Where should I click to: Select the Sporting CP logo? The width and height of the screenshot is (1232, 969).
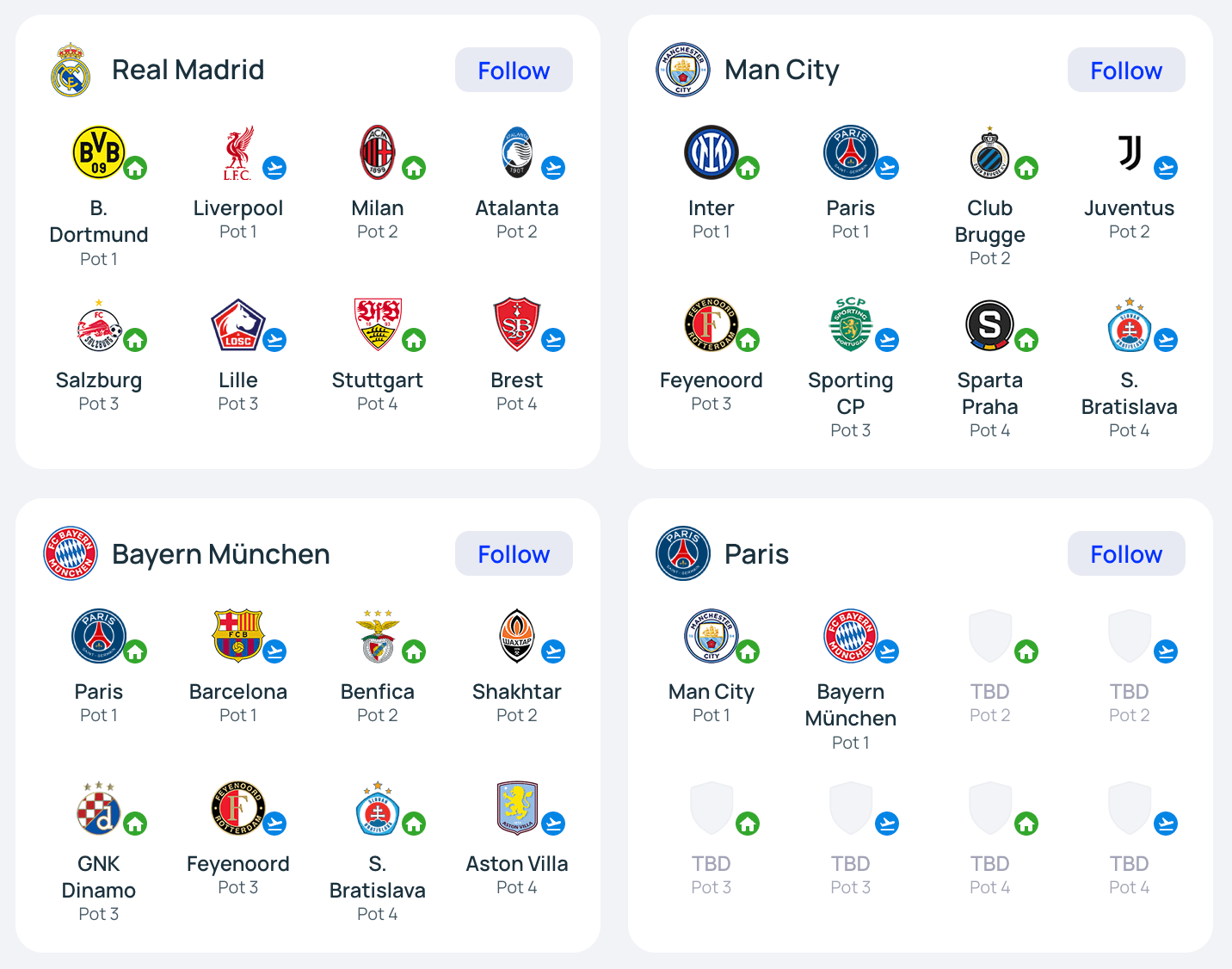click(x=850, y=325)
